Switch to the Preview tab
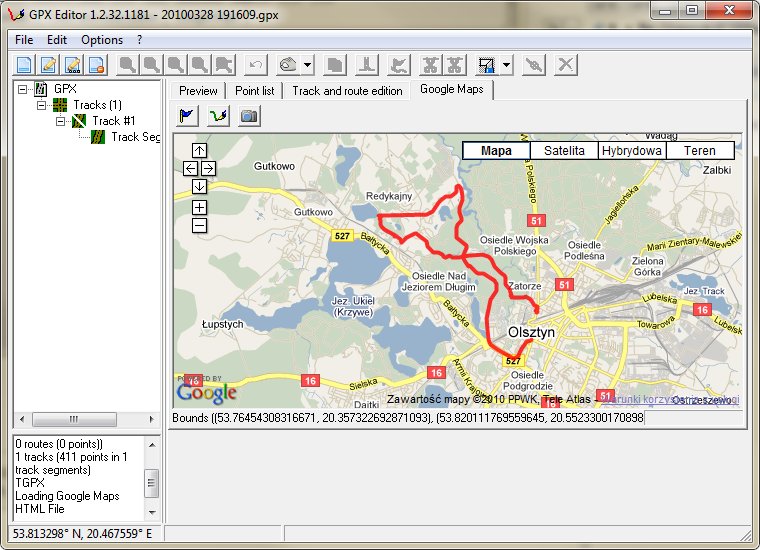 tap(198, 91)
